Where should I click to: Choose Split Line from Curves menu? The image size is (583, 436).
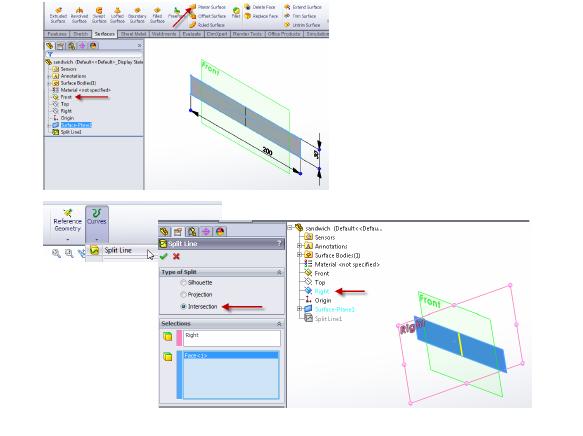[x=118, y=251]
